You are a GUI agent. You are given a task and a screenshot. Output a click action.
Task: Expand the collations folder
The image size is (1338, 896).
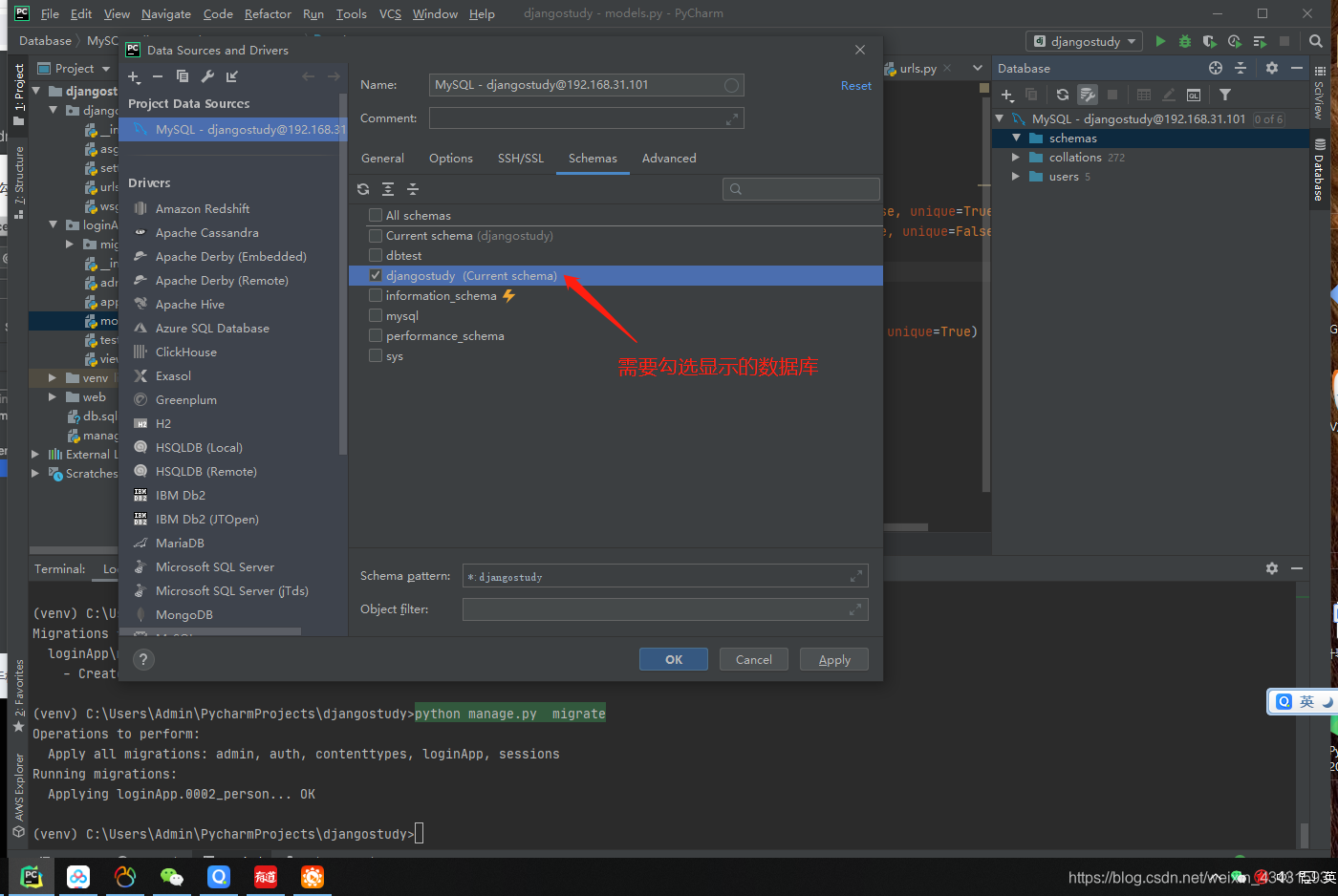coord(1016,158)
